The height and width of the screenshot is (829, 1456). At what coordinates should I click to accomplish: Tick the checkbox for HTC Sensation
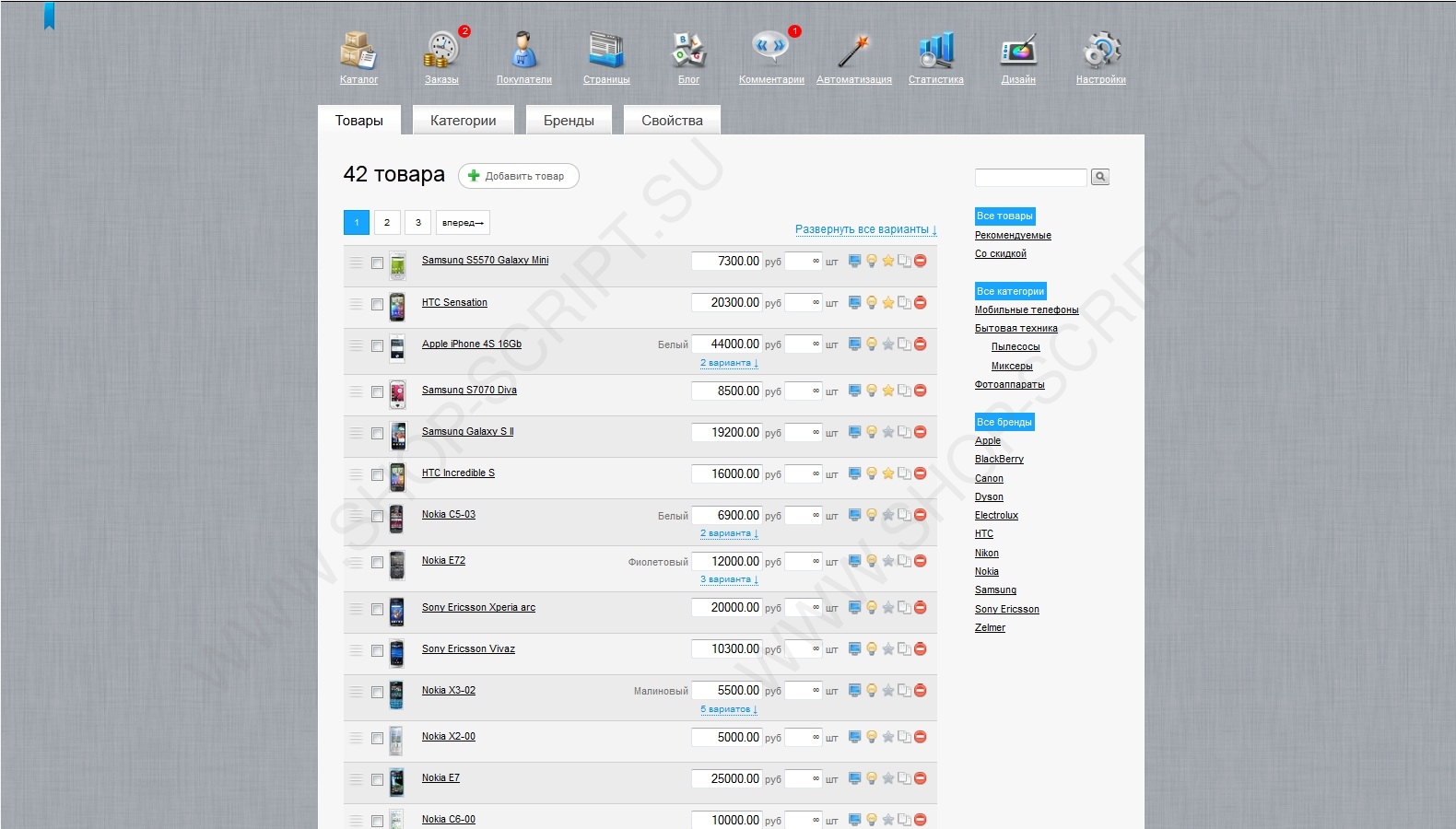[377, 304]
